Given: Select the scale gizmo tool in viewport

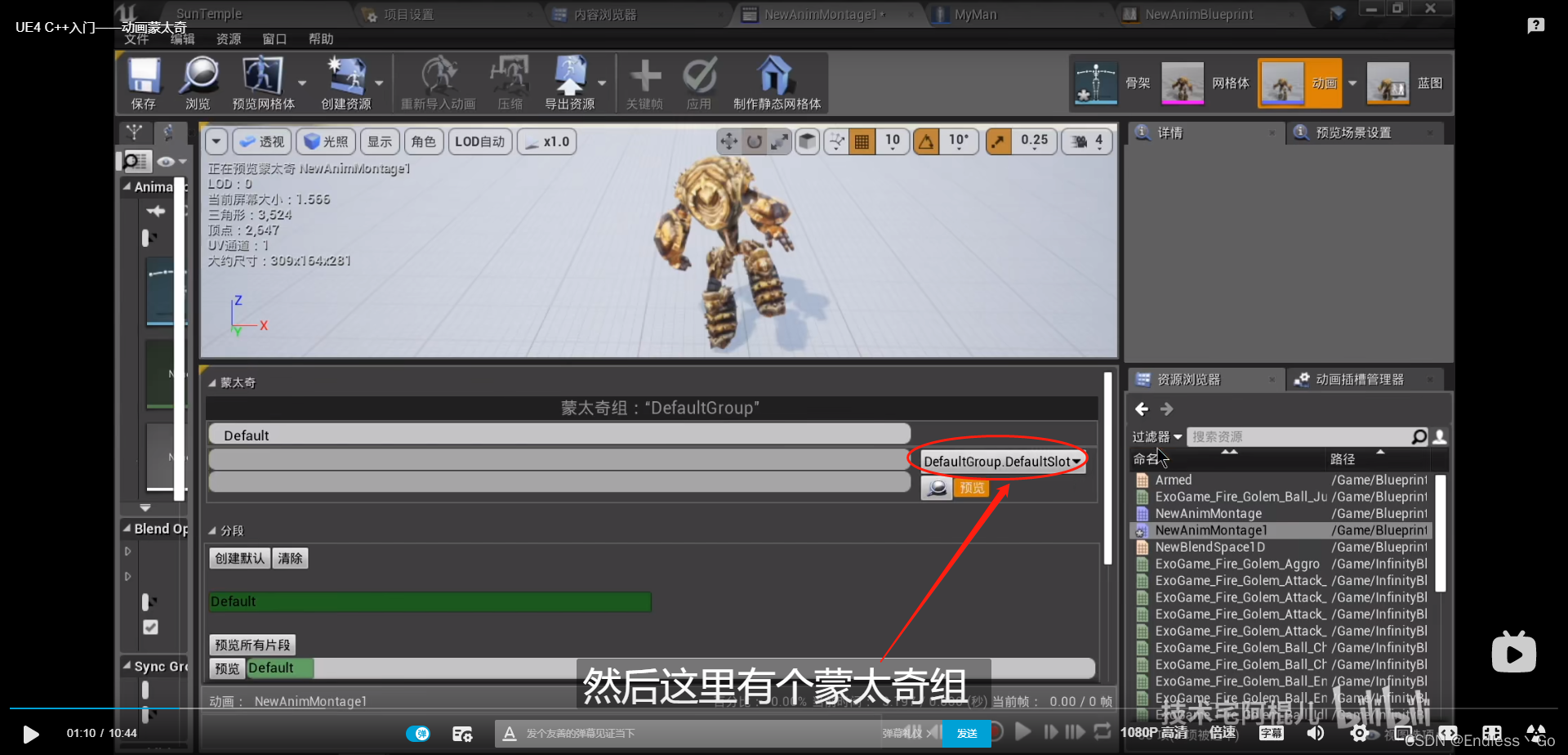Looking at the screenshot, I should 780,141.
